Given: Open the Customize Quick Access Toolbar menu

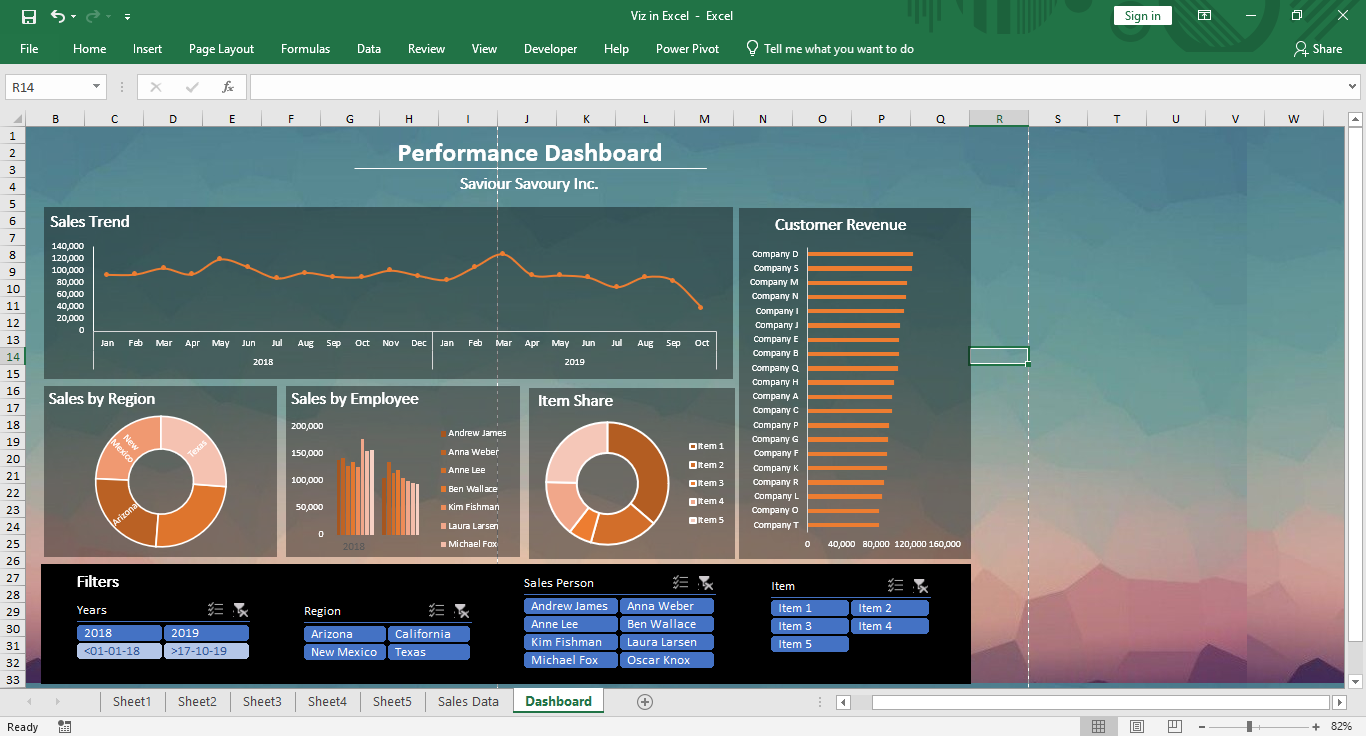Looking at the screenshot, I should [x=126, y=16].
